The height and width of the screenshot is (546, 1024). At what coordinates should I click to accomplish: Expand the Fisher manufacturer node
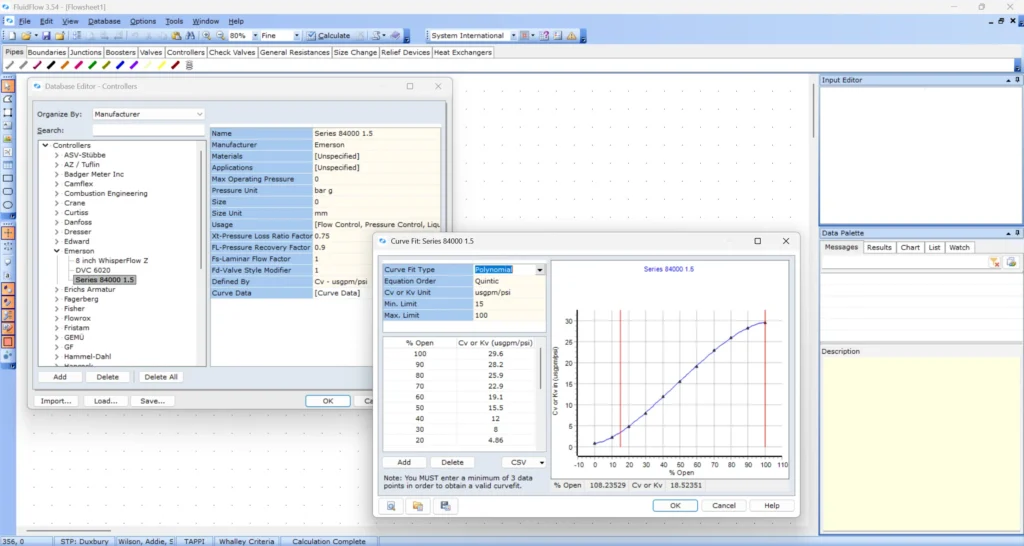(57, 308)
